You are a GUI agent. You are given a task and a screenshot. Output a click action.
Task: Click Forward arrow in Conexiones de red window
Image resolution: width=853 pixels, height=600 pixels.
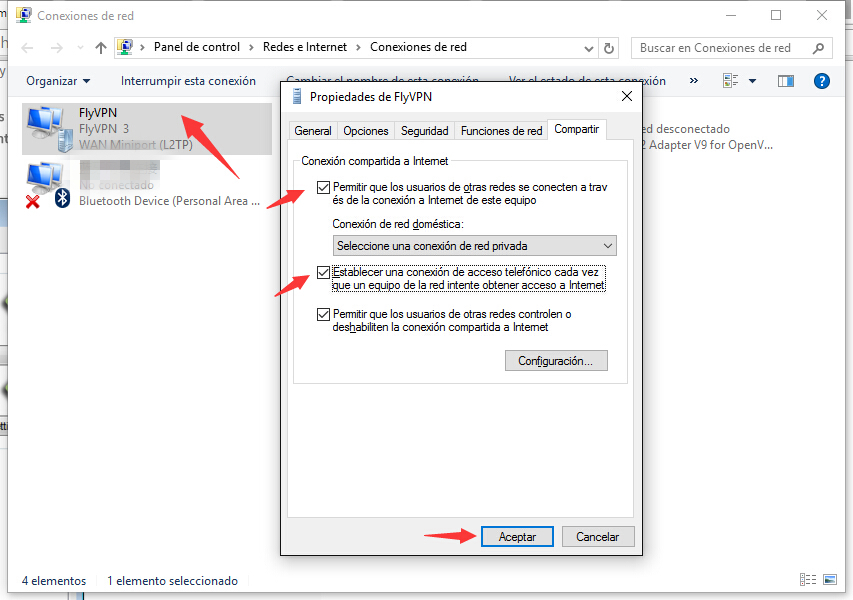point(57,48)
